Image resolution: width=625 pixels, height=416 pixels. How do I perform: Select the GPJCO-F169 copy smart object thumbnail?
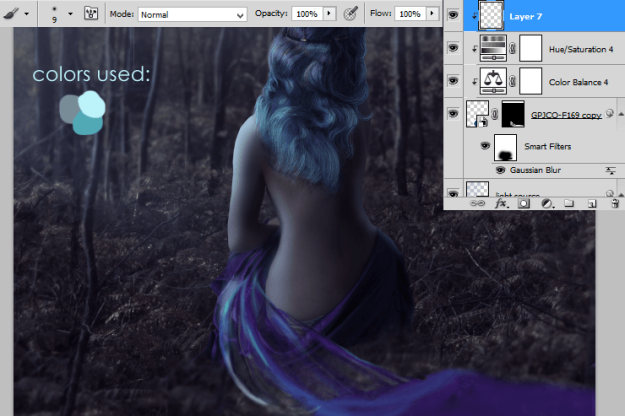click(477, 114)
